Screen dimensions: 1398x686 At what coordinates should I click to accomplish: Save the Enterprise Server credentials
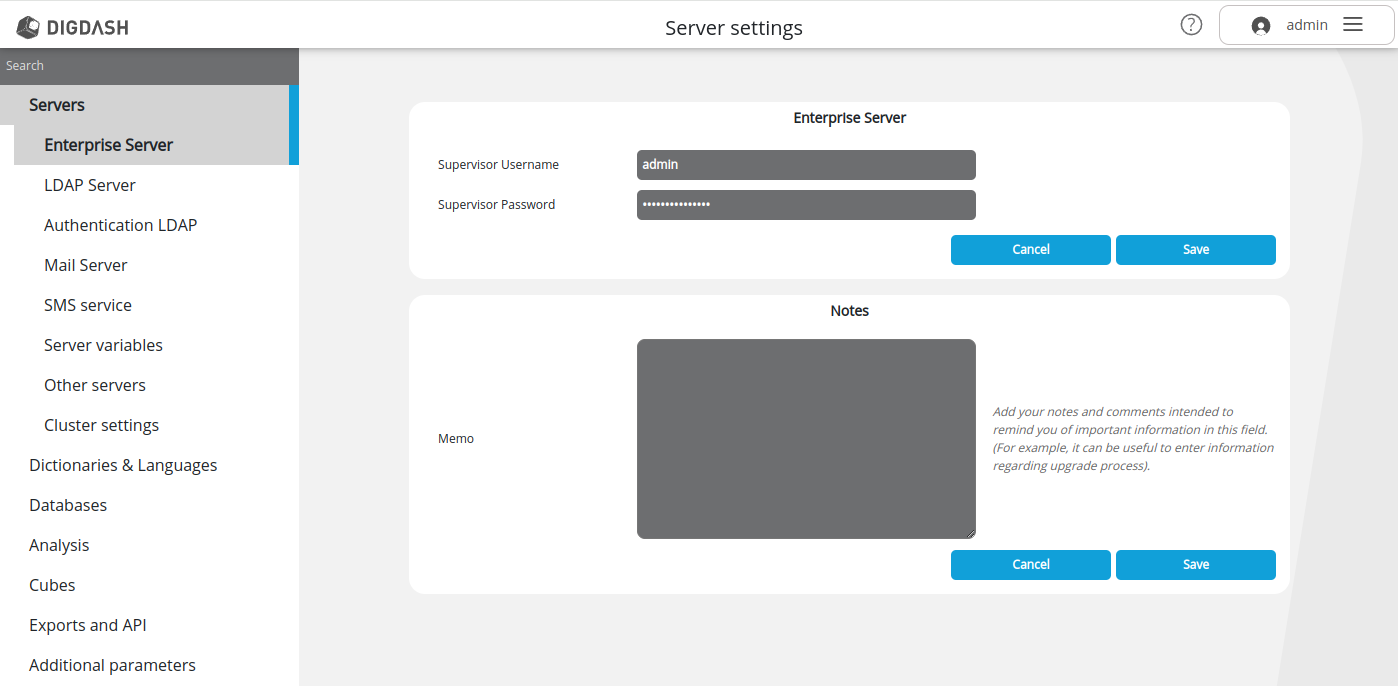(1195, 249)
